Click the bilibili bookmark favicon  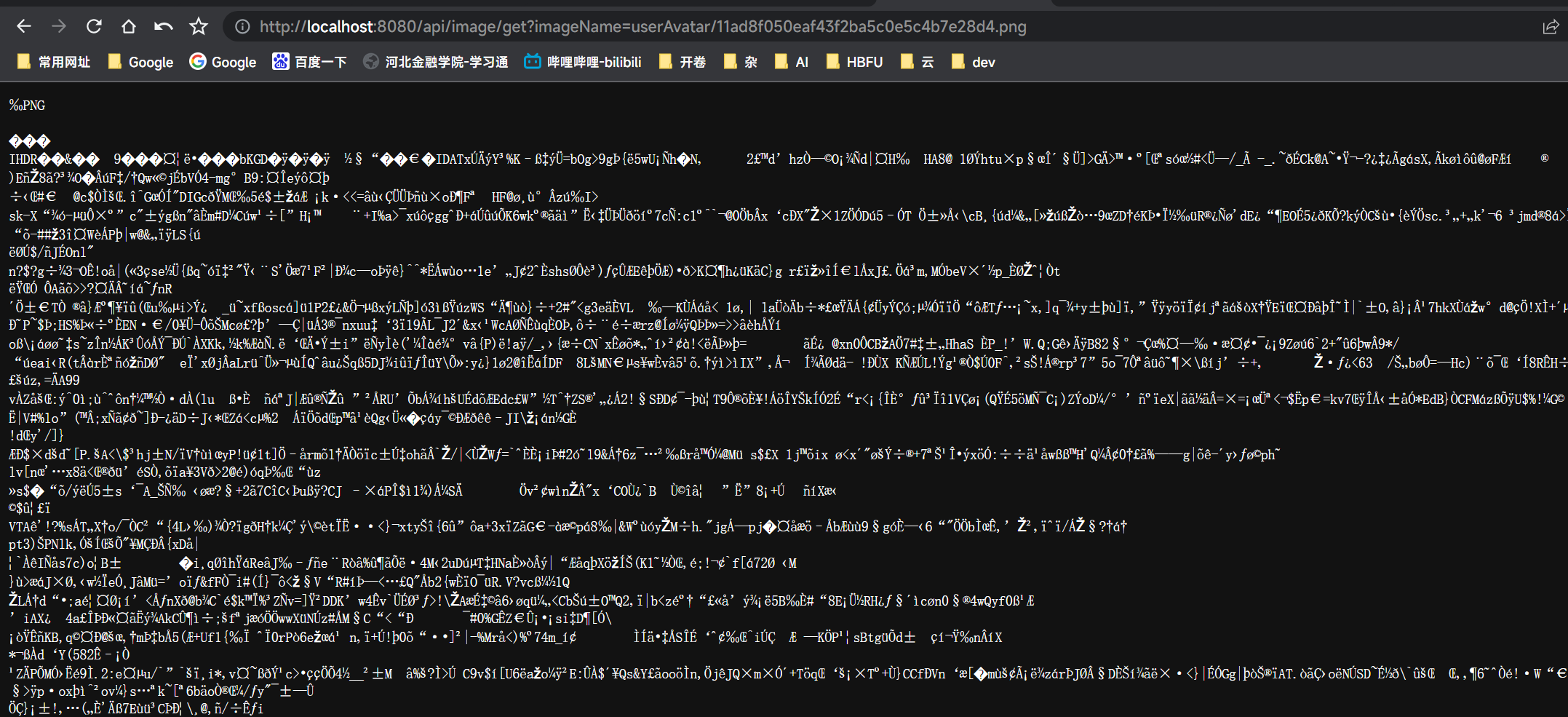point(532,62)
